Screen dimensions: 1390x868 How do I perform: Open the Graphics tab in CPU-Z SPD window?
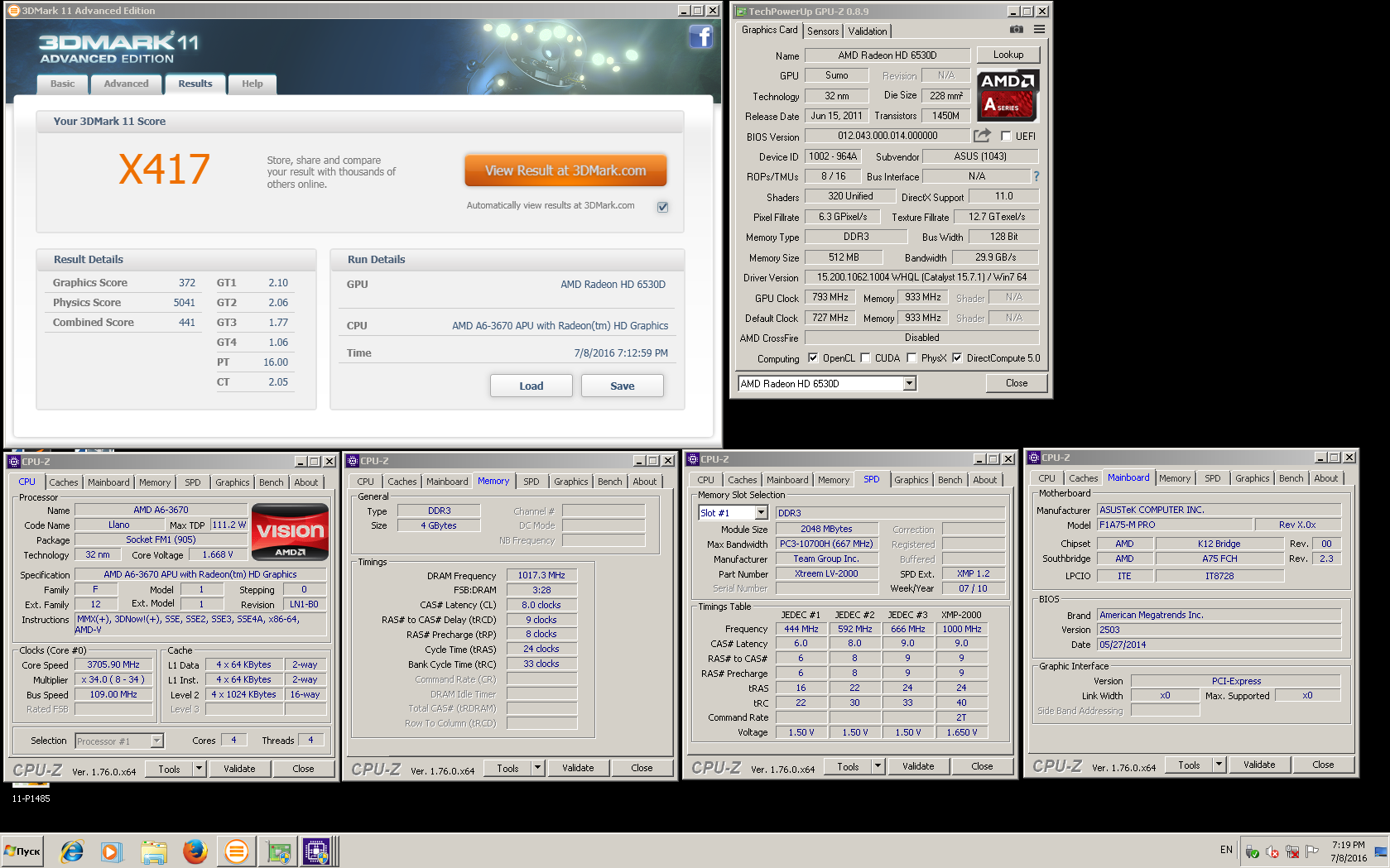click(x=911, y=480)
